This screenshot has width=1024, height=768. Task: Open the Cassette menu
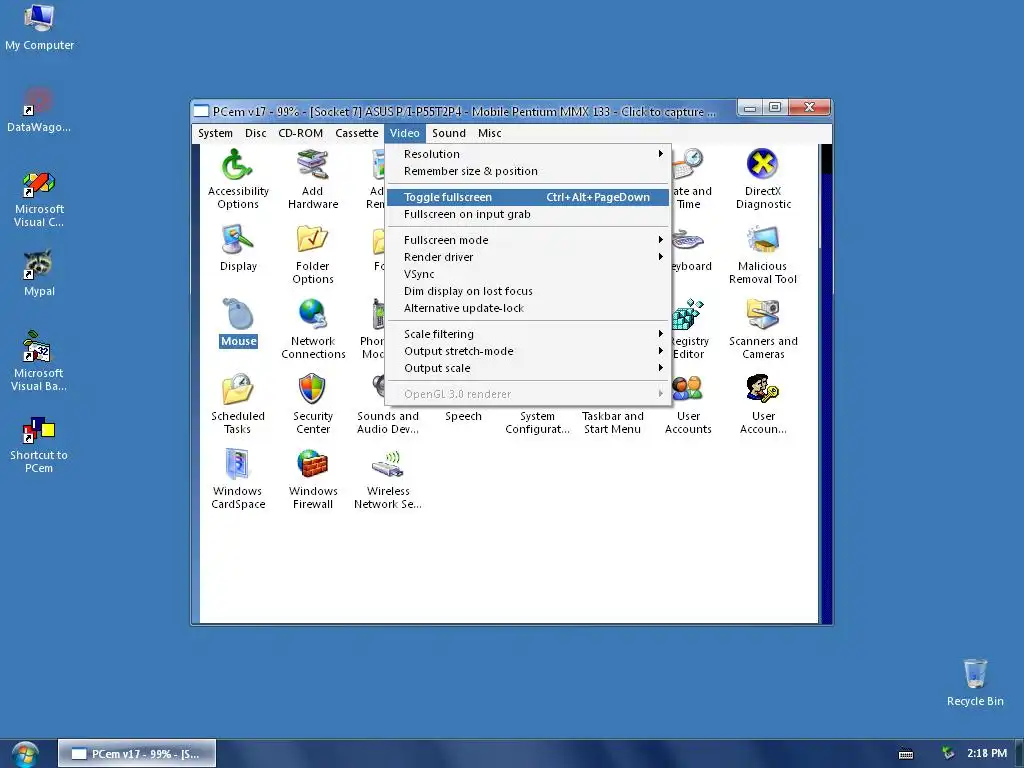357,133
